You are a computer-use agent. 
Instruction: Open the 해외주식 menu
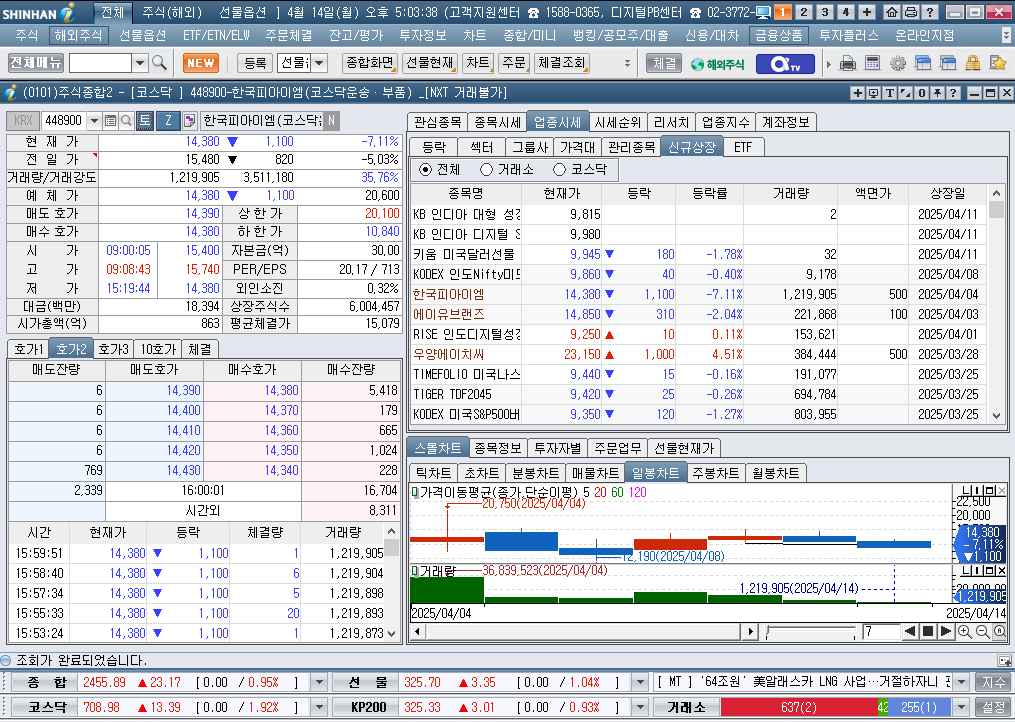(78, 36)
